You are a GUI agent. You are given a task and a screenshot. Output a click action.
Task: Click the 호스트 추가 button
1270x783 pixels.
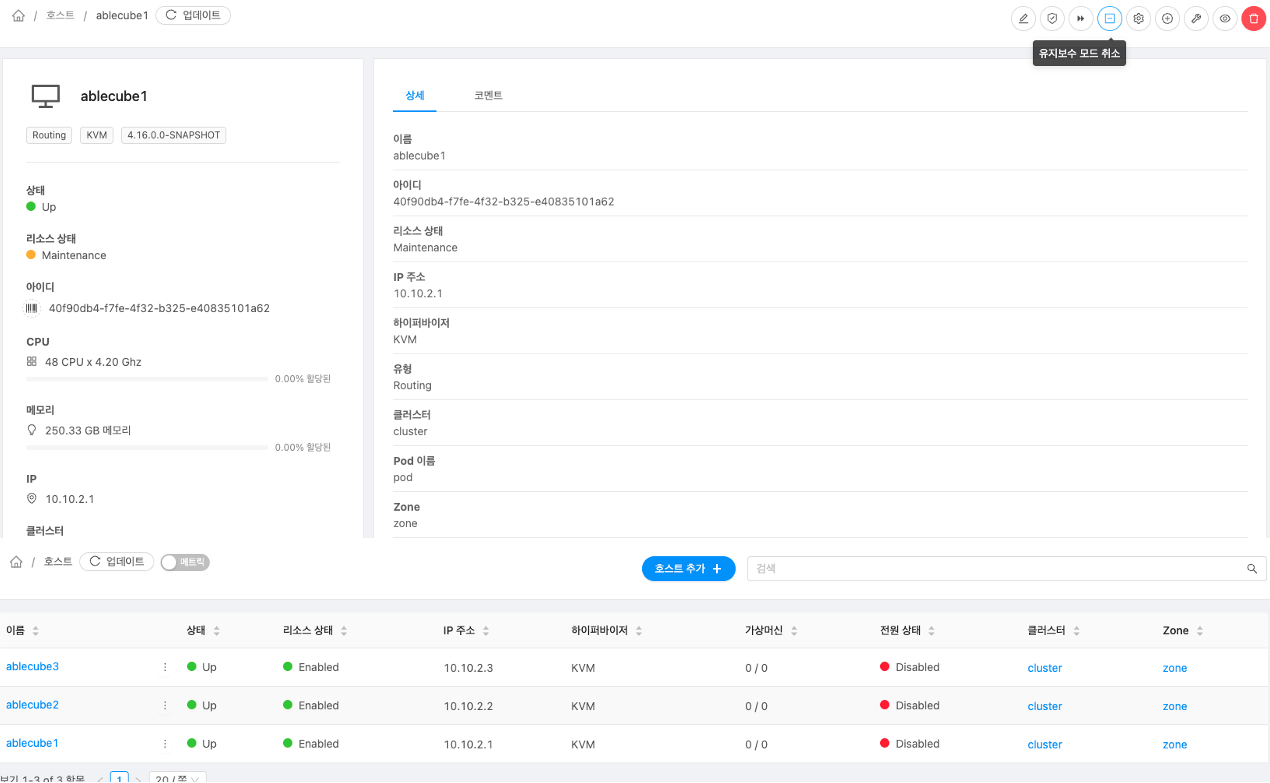click(689, 568)
